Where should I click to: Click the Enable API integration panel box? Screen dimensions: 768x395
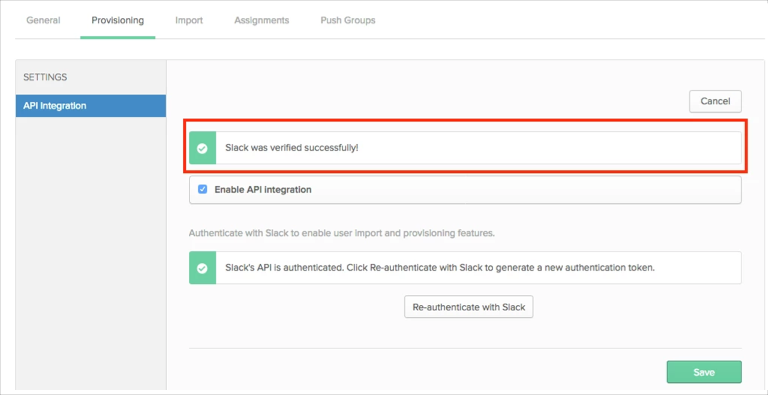[x=465, y=190]
